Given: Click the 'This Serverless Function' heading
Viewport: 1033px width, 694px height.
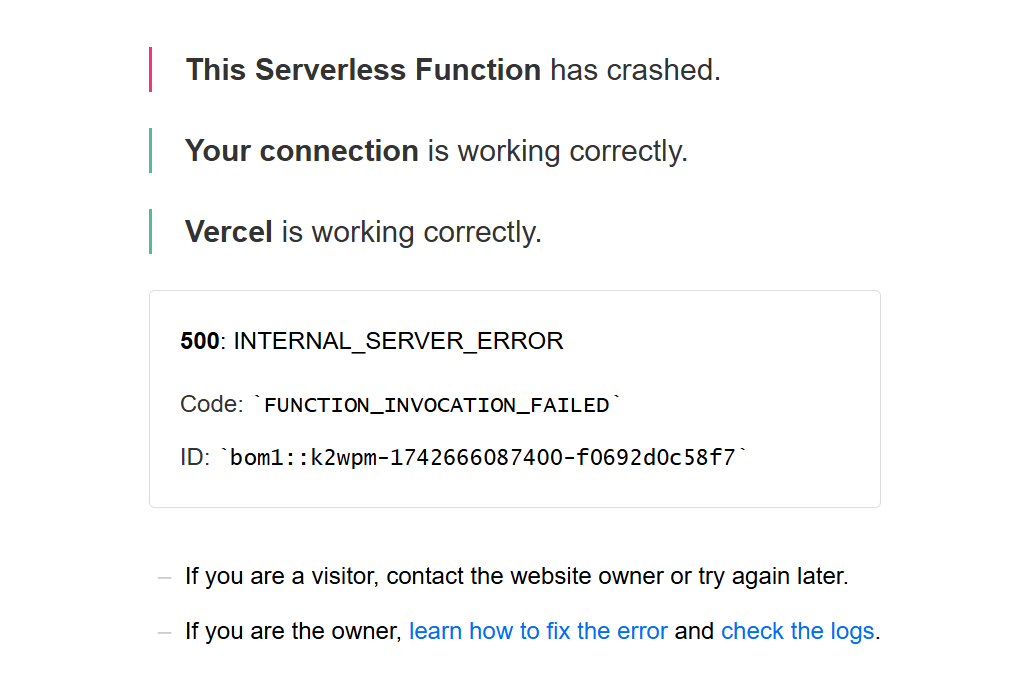Looking at the screenshot, I should click(x=364, y=70).
